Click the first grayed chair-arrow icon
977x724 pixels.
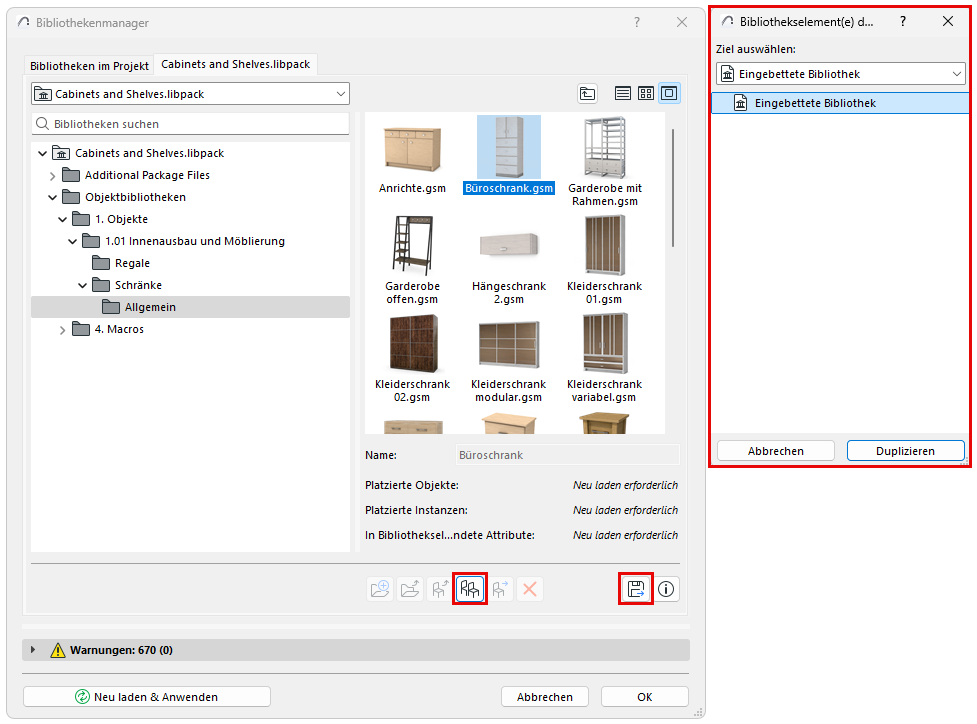click(440, 589)
